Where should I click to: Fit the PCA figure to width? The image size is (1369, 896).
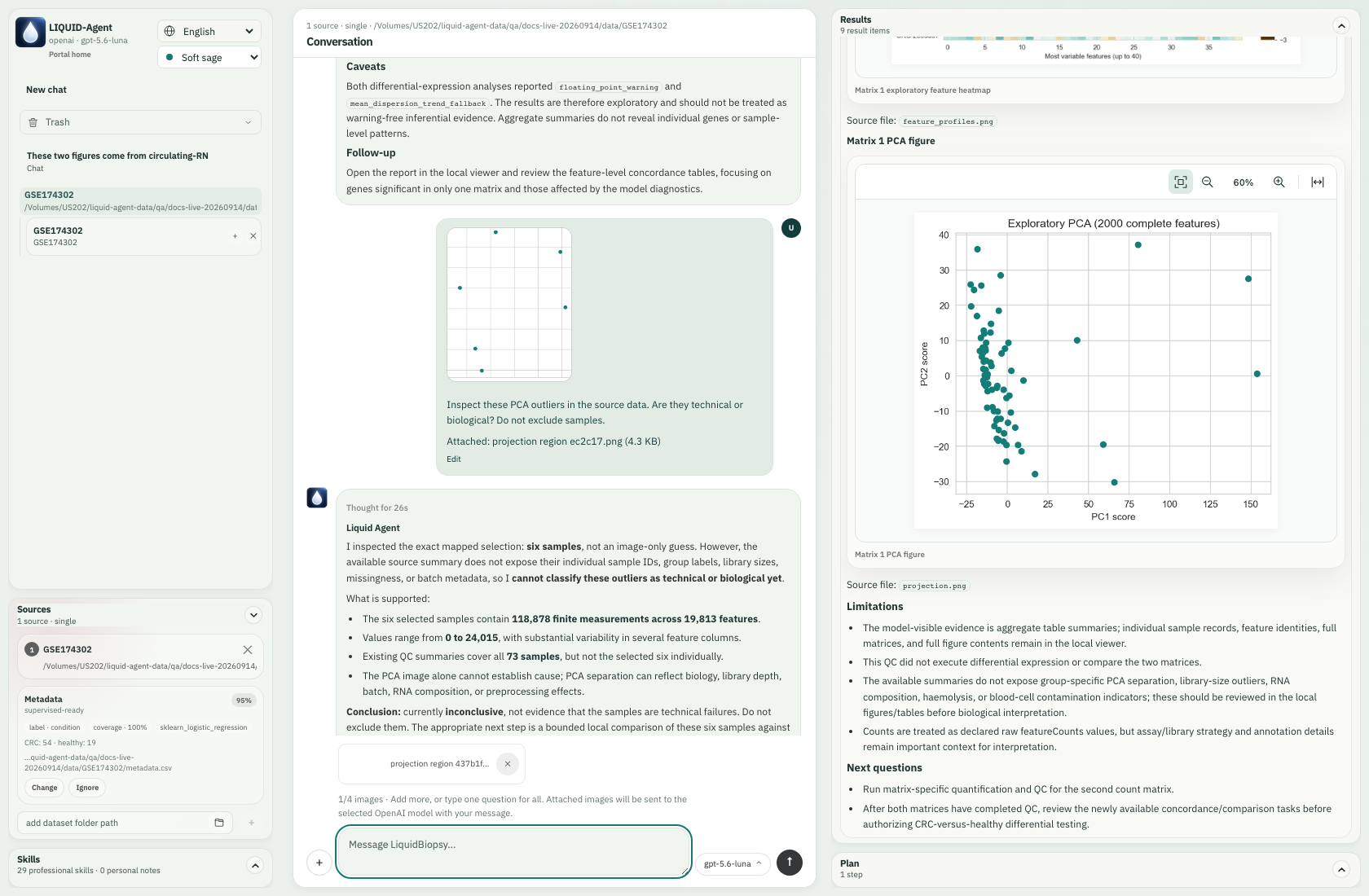pos(1318,182)
